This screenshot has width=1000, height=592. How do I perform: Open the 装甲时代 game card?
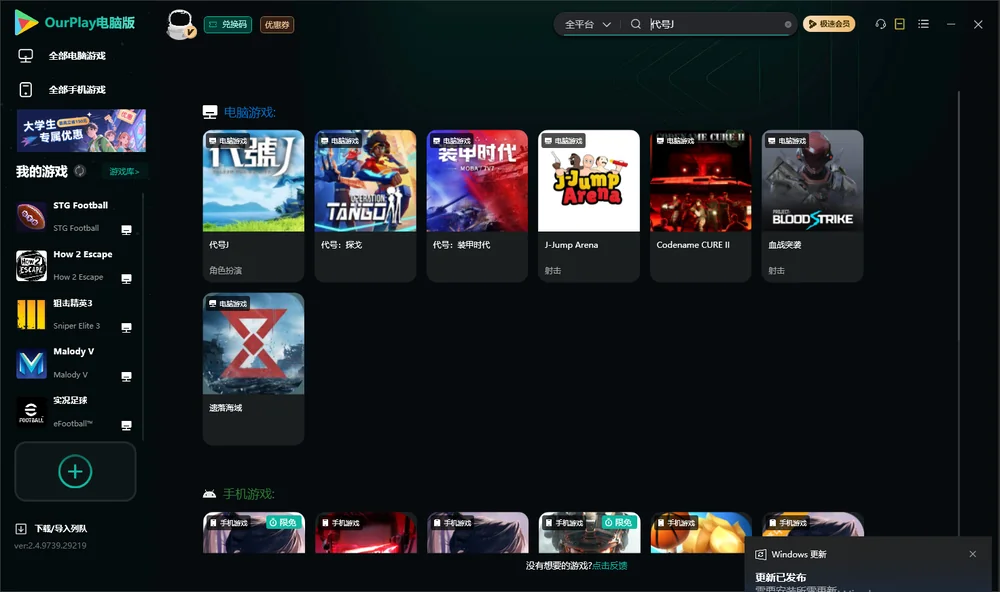(477, 206)
